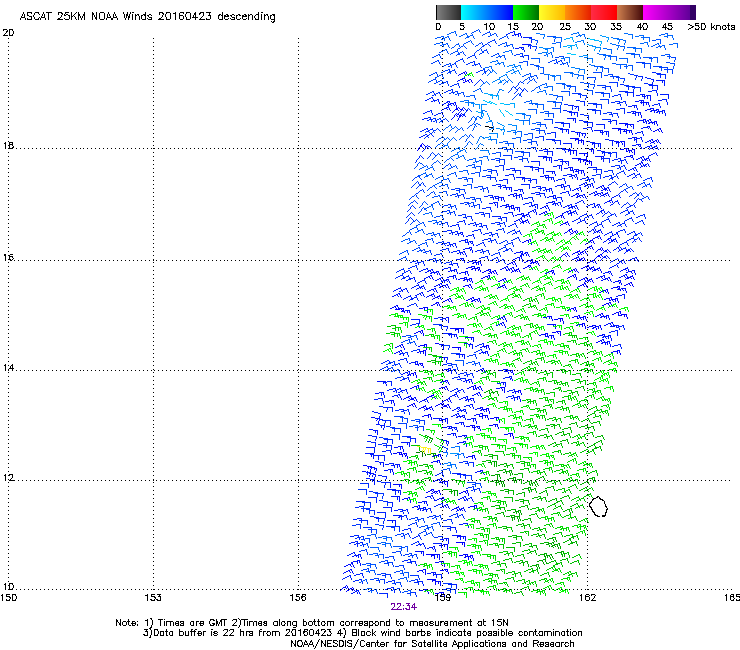The image size is (740, 650).
Task: Pick the red 30-35 knots color segment
Action: pyautogui.click(x=604, y=12)
